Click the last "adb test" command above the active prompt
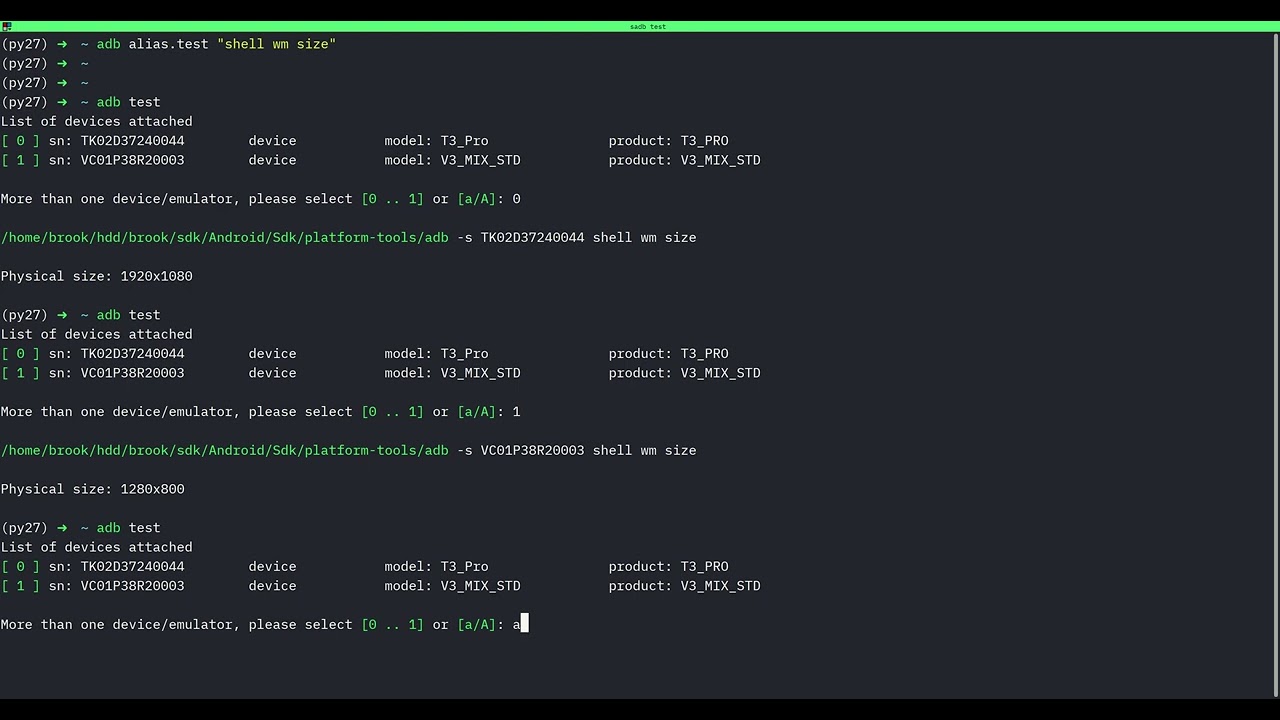The image size is (1280, 720). 128,528
